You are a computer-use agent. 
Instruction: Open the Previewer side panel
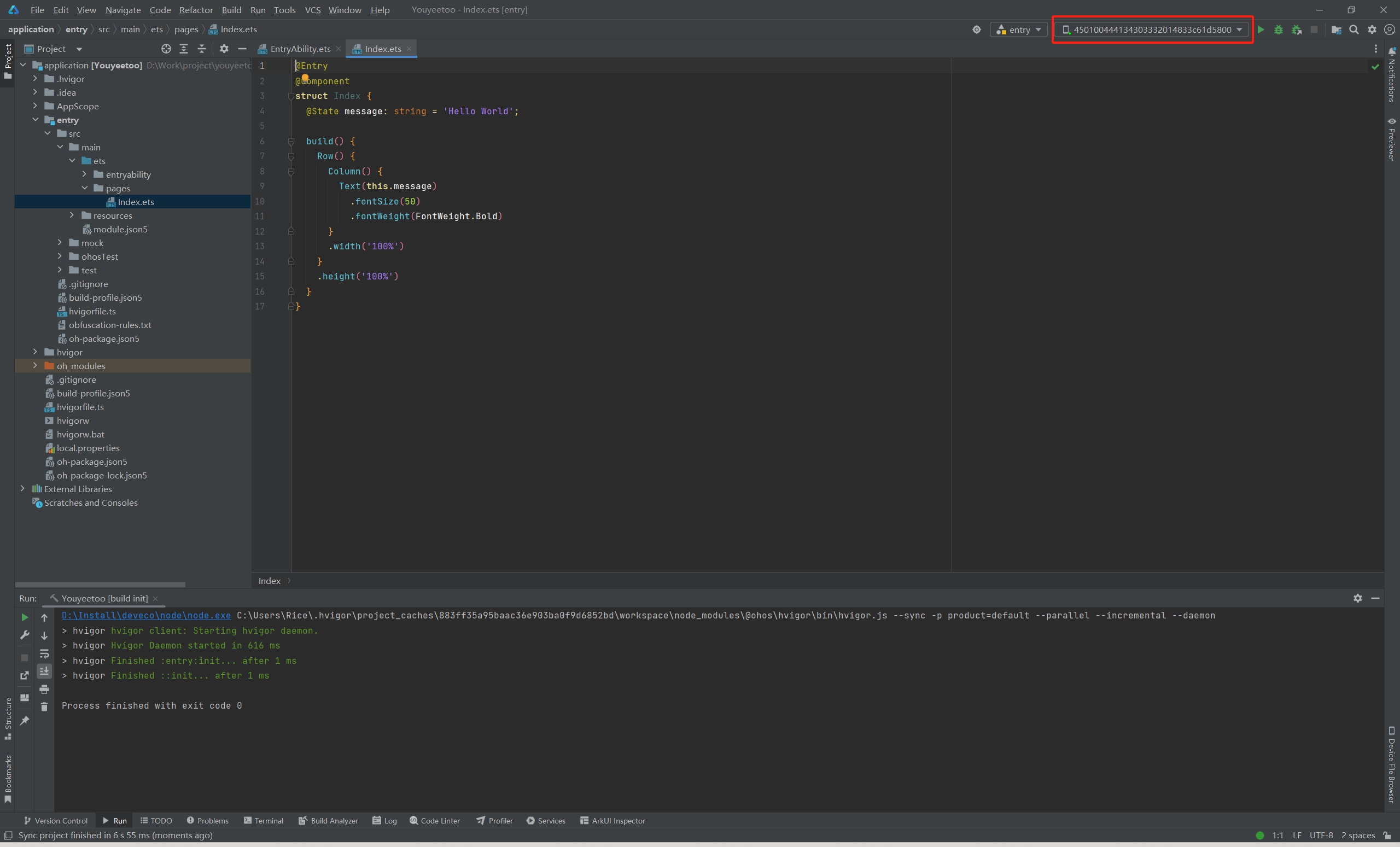1391,138
